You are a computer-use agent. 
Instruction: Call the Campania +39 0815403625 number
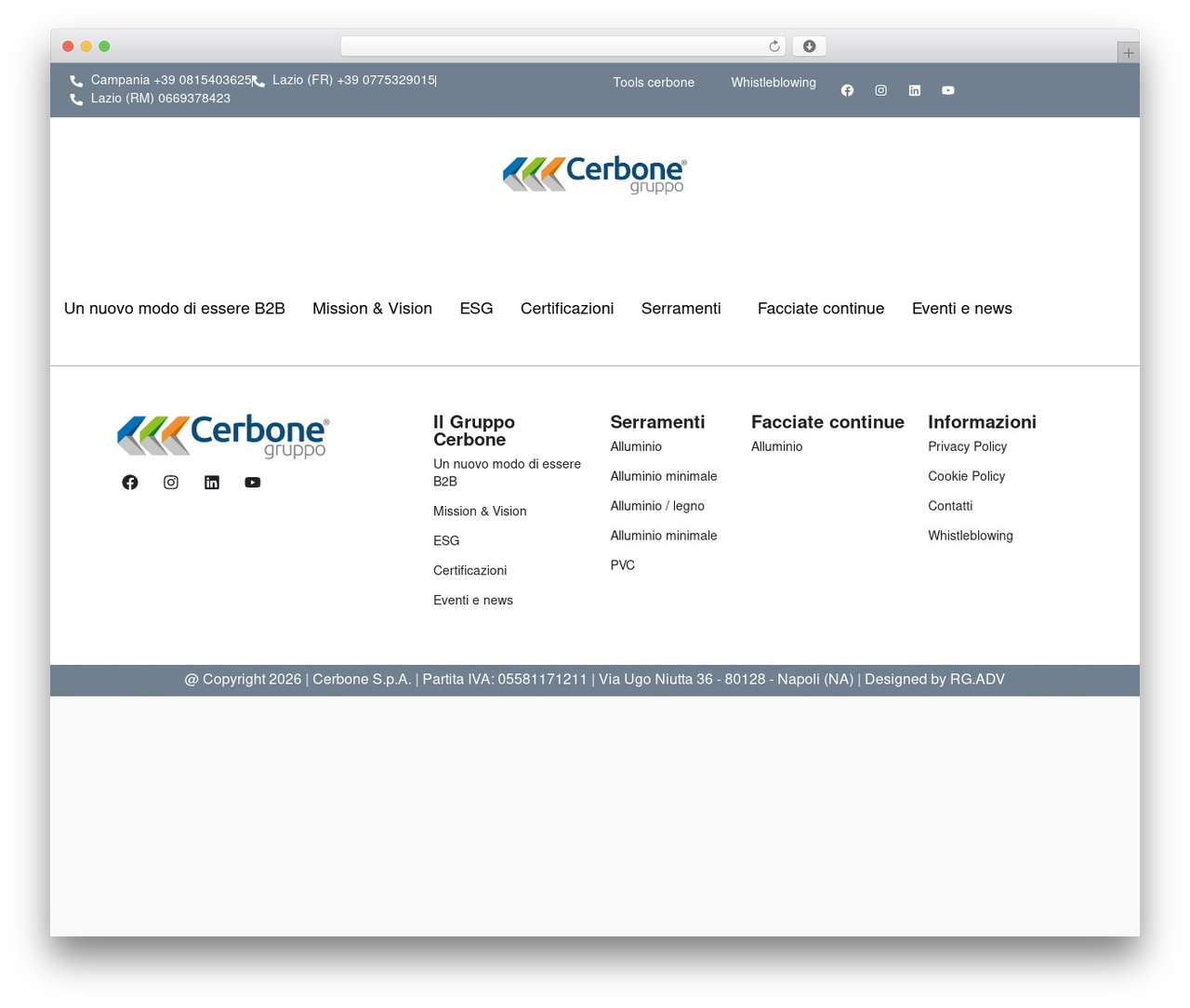pos(171,80)
